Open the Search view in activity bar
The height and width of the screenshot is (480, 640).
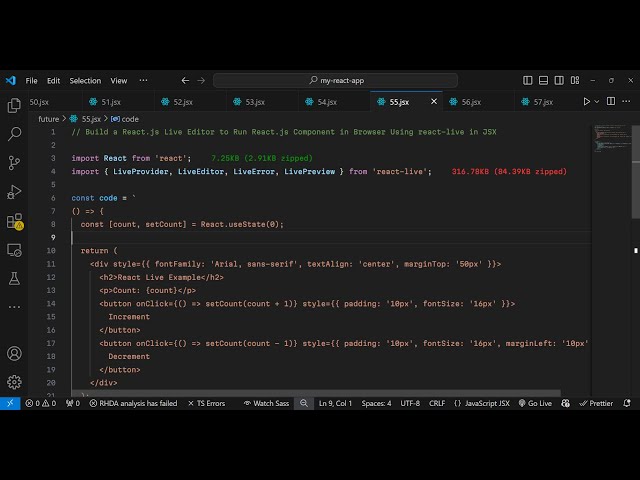coord(14,133)
